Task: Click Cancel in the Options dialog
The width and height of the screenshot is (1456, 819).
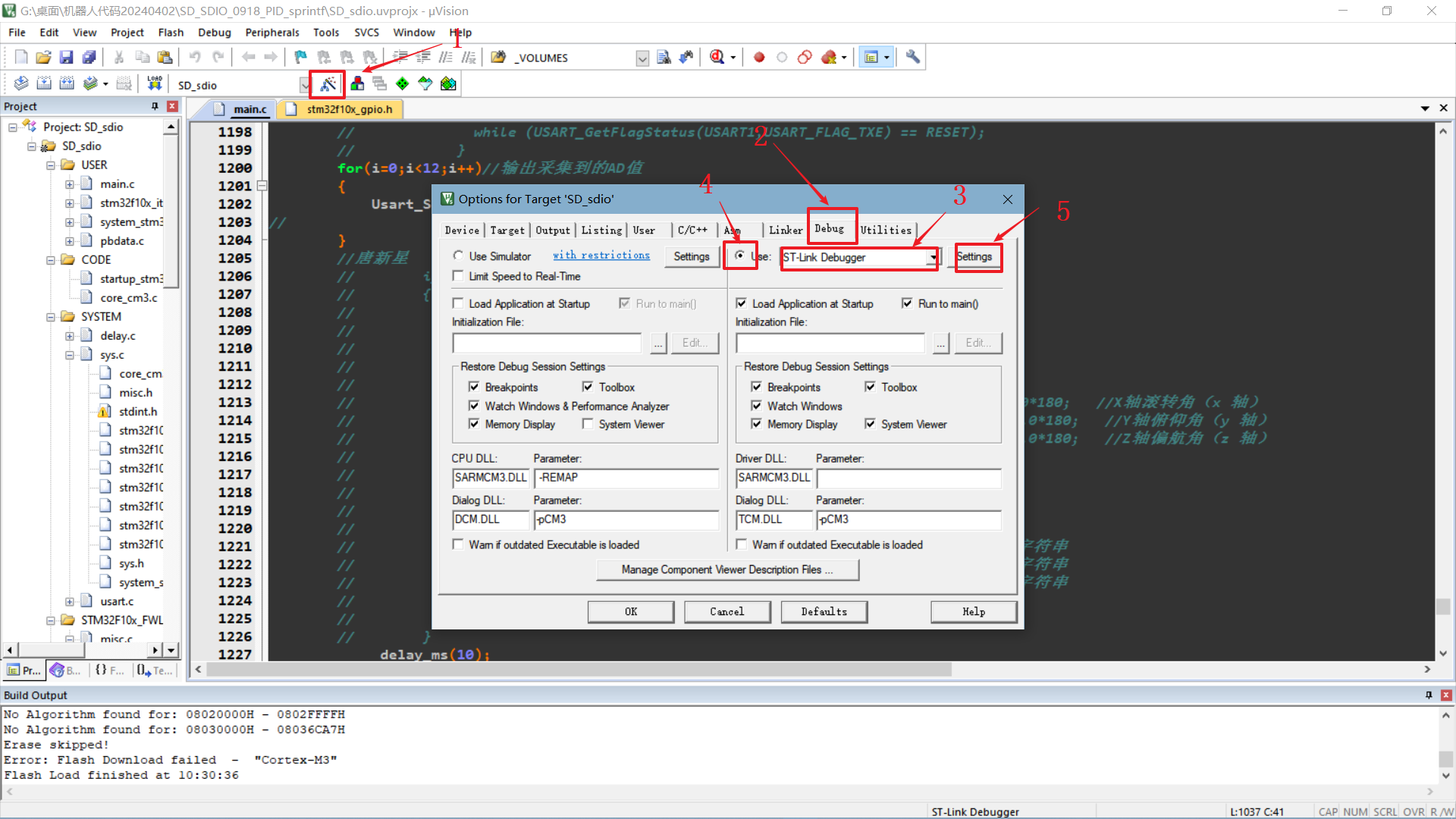Action: tap(727, 611)
